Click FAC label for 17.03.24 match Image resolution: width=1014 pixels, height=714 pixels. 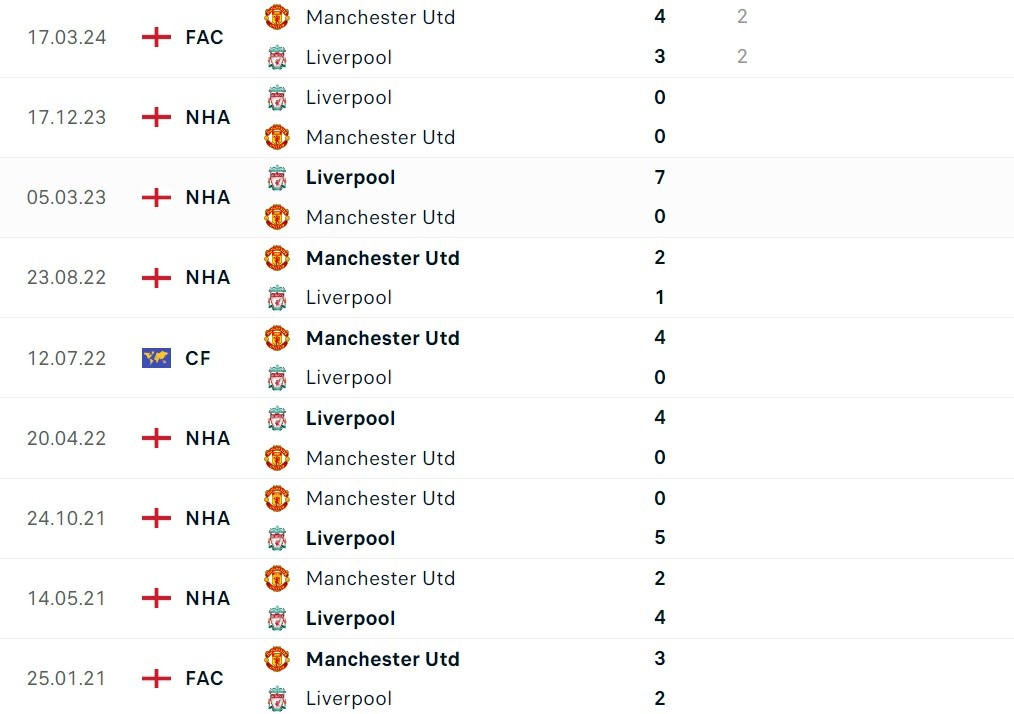(204, 37)
